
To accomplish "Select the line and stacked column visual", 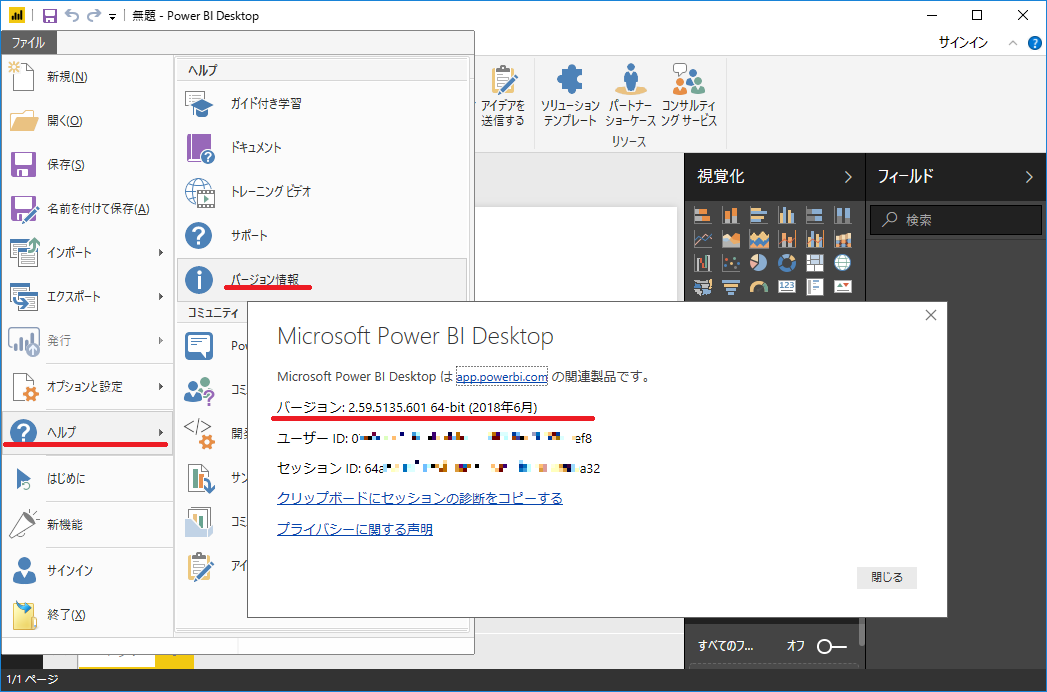I will tap(787, 239).
